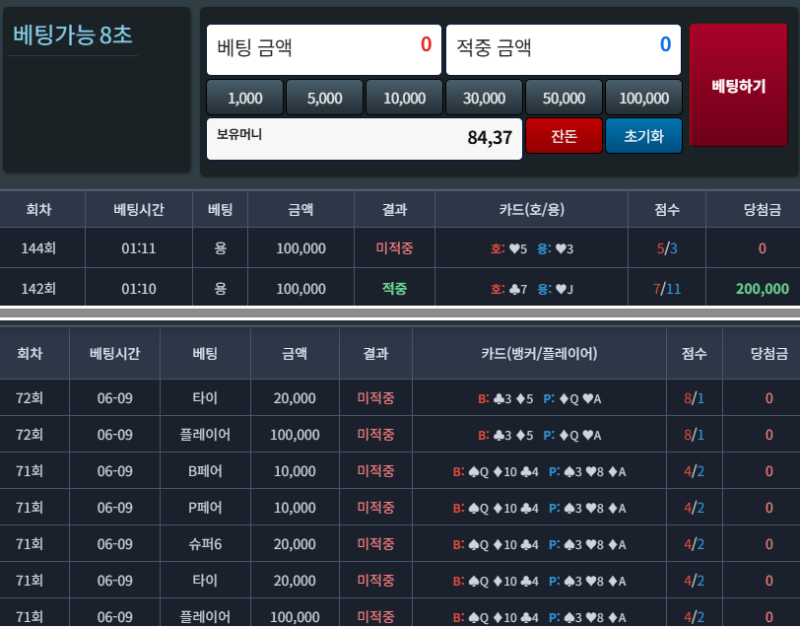Click the 타이 bet cell in 72회 row

pos(205,398)
